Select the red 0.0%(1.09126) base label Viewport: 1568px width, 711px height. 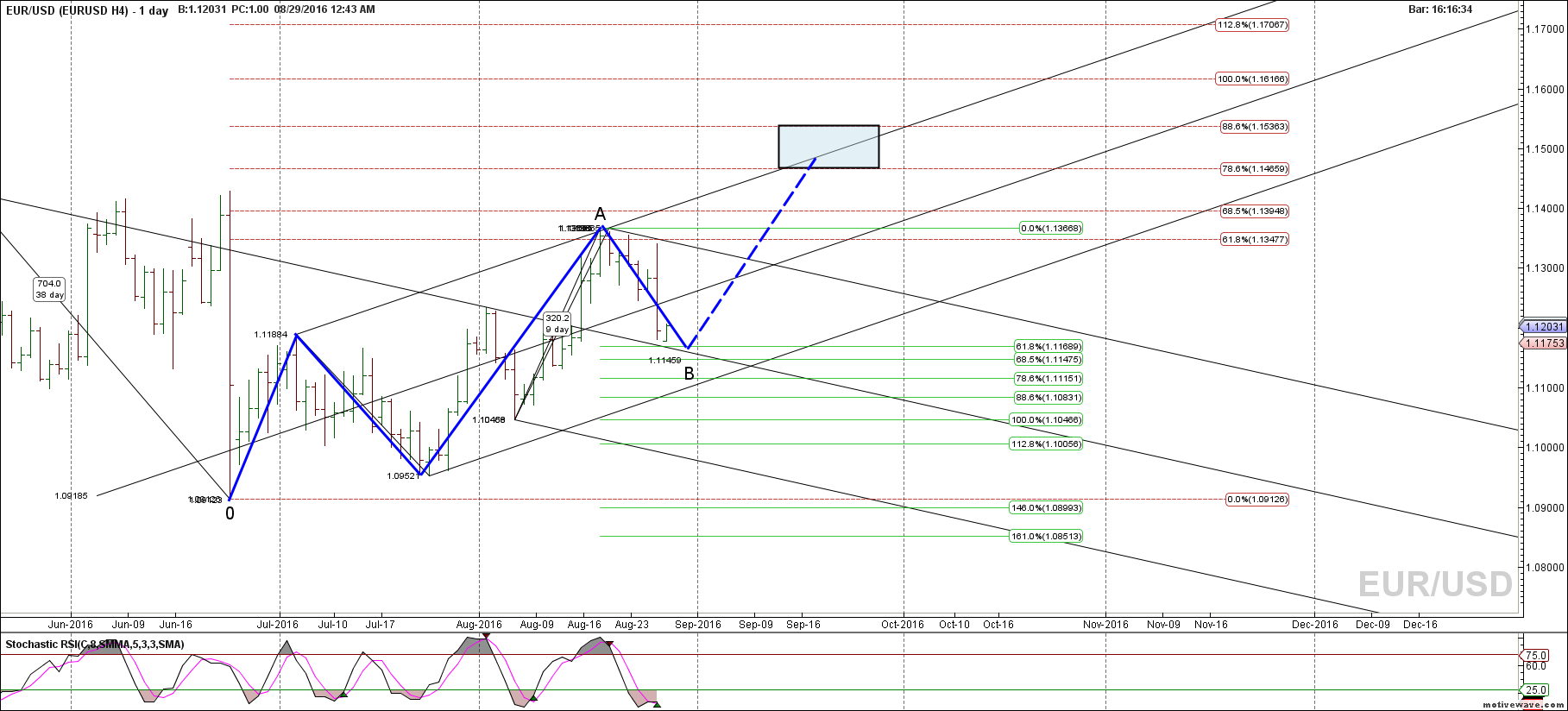tap(1257, 500)
